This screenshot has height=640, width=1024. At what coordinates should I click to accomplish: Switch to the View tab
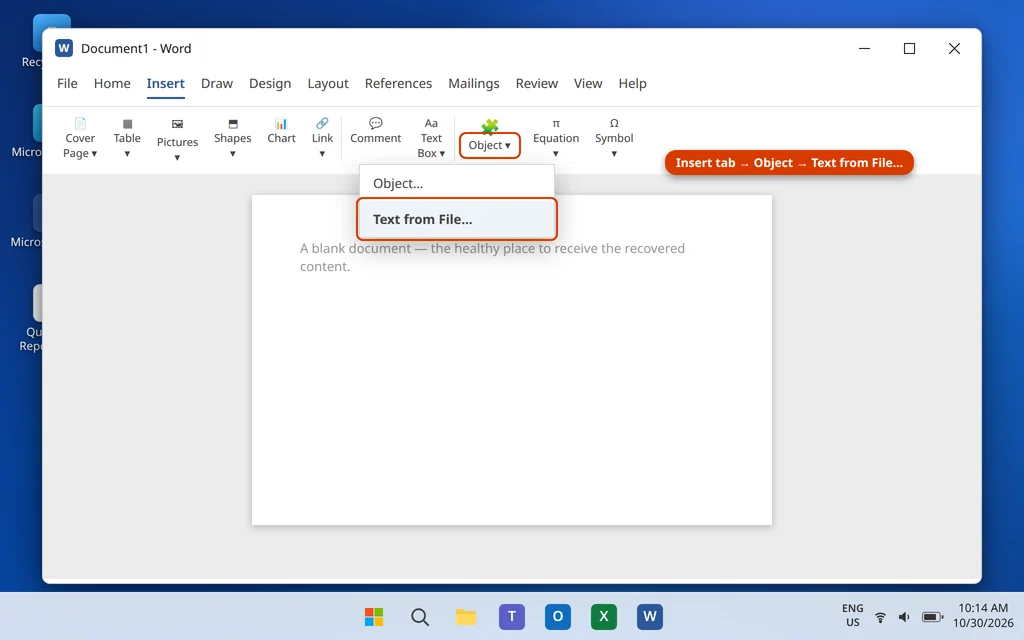[588, 84]
